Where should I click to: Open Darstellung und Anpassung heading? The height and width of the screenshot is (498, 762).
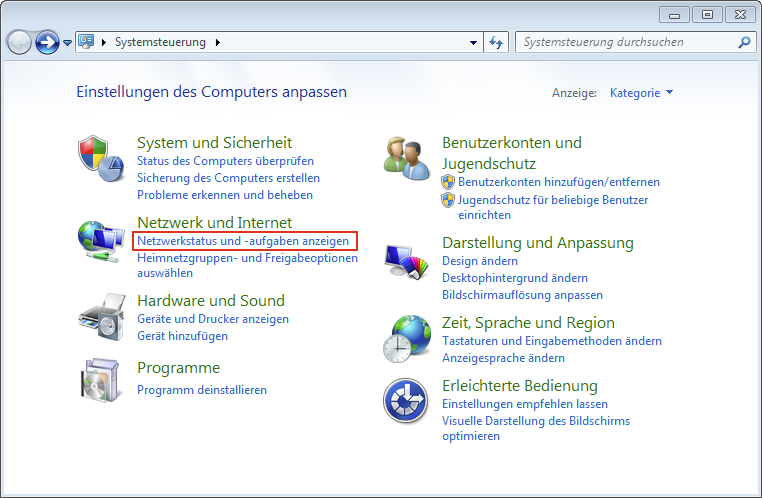pos(538,243)
